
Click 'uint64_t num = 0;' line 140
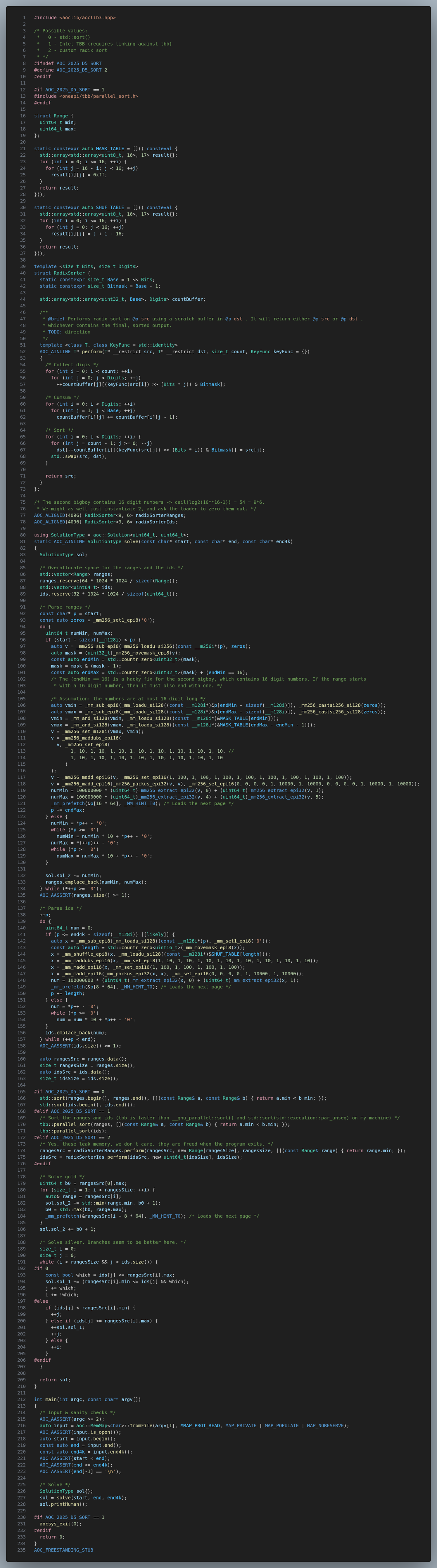tap(69, 928)
